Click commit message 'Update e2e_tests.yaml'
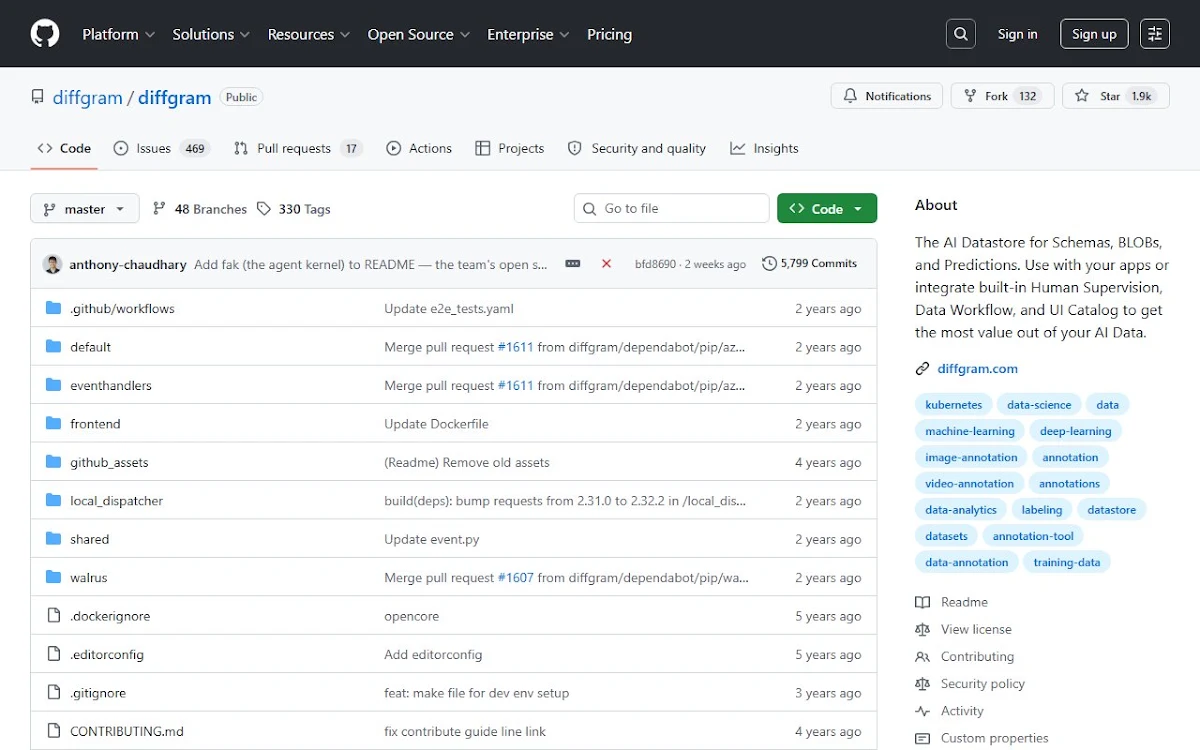 449,308
